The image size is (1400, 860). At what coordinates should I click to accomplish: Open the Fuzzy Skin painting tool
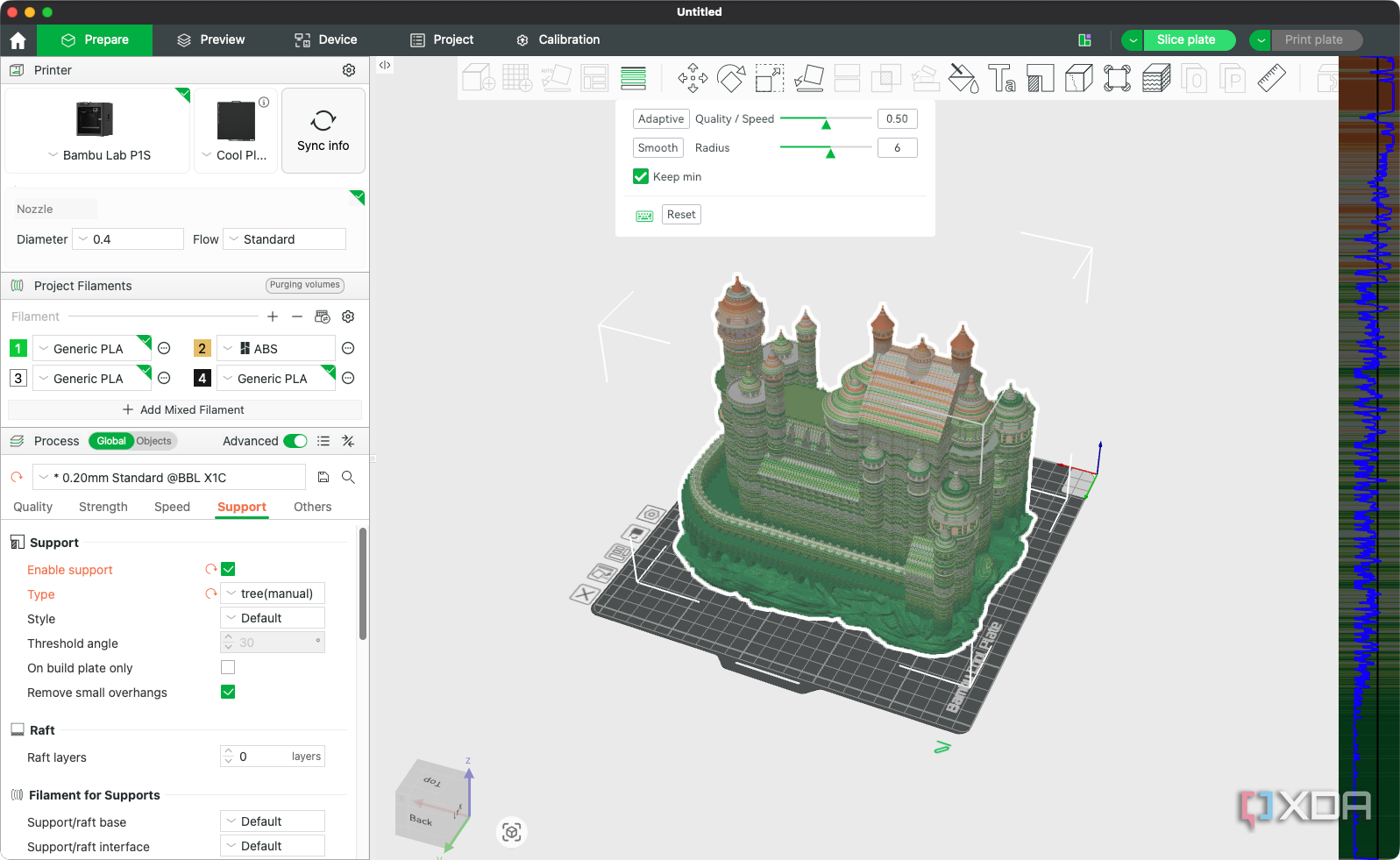click(x=1156, y=78)
